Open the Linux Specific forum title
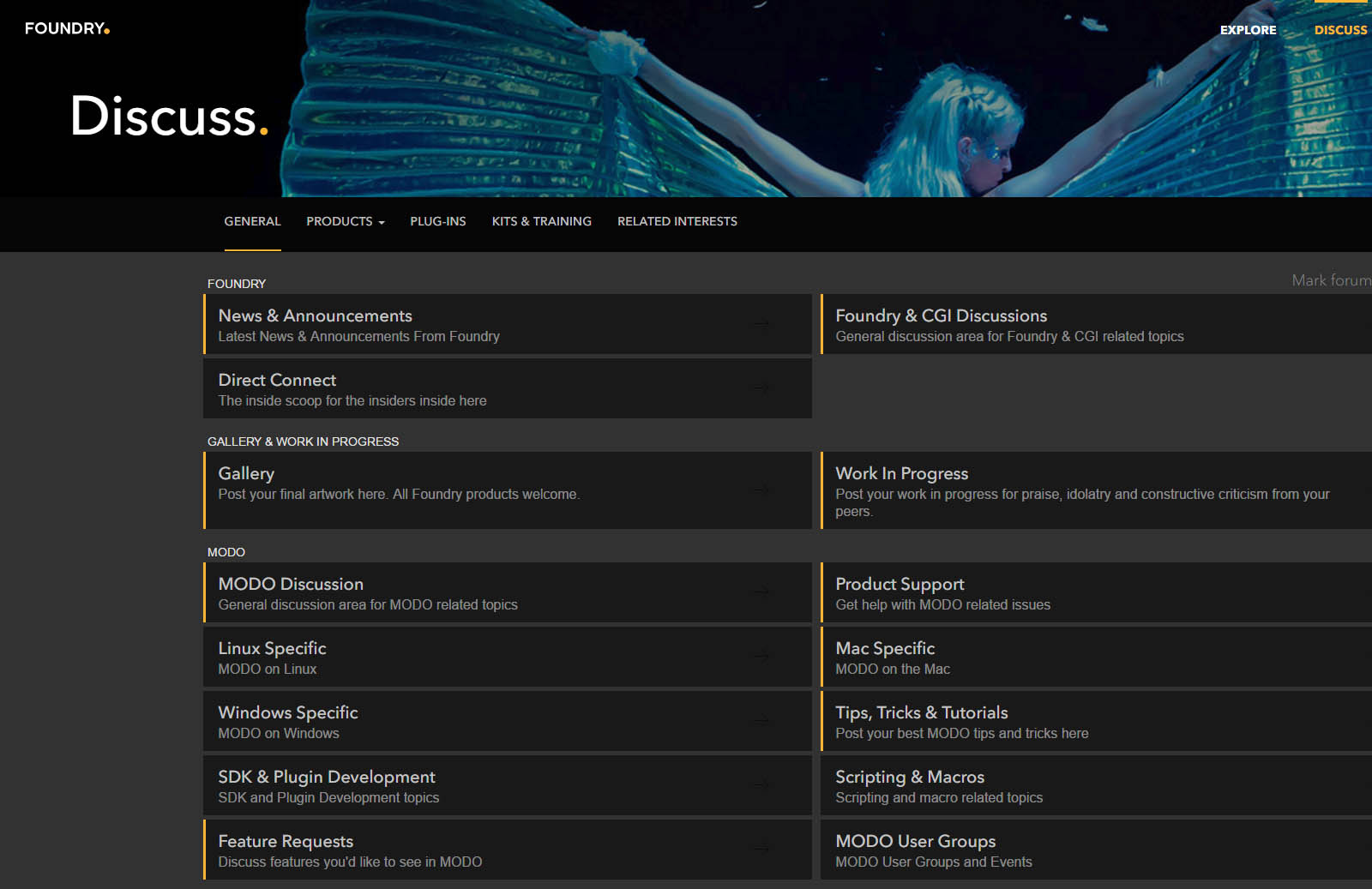1372x889 pixels. pos(272,648)
